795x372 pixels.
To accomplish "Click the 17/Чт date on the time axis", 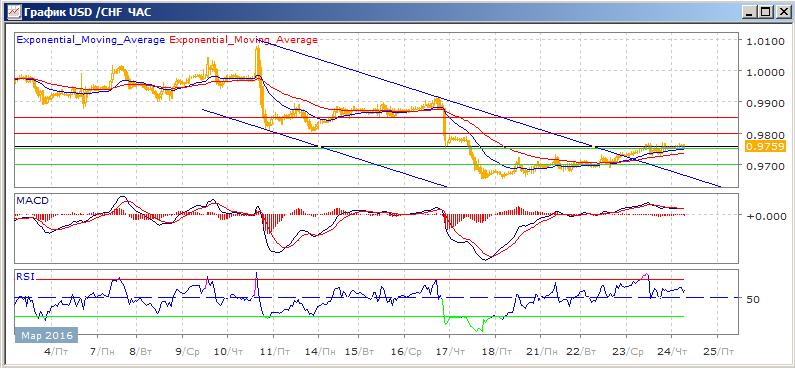I will tap(450, 351).
